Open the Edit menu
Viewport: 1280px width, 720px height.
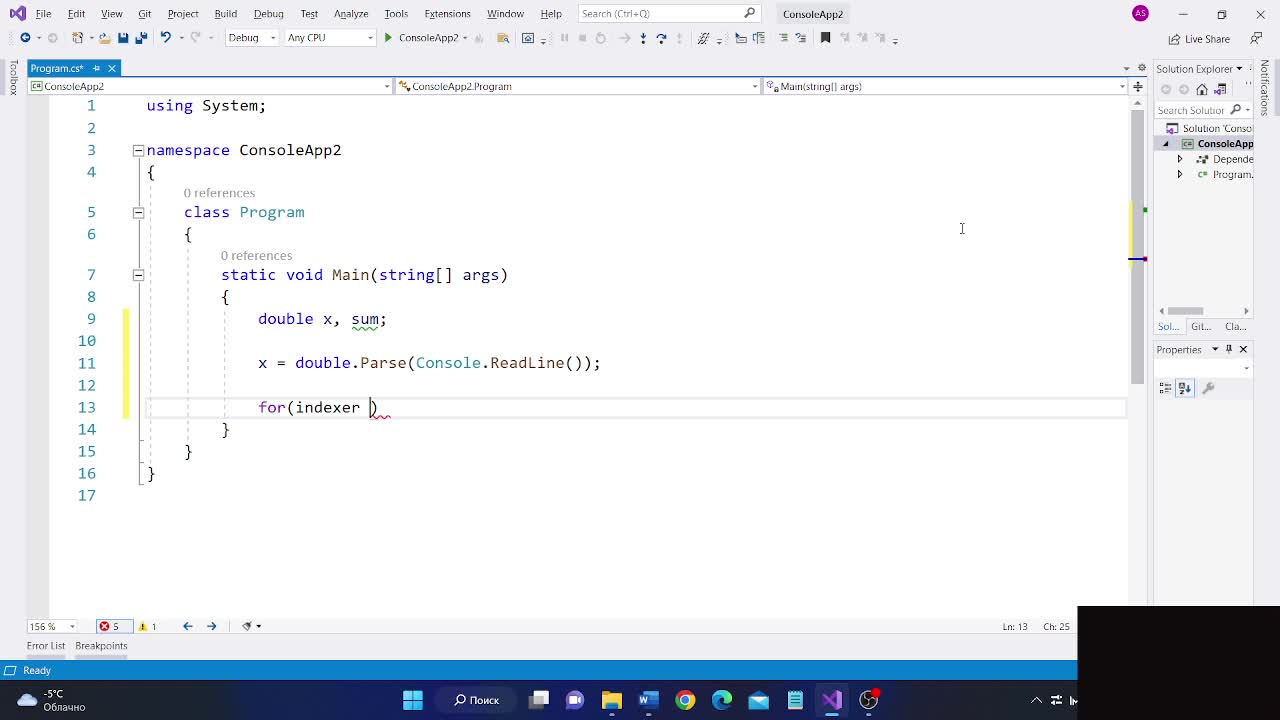pyautogui.click(x=77, y=14)
